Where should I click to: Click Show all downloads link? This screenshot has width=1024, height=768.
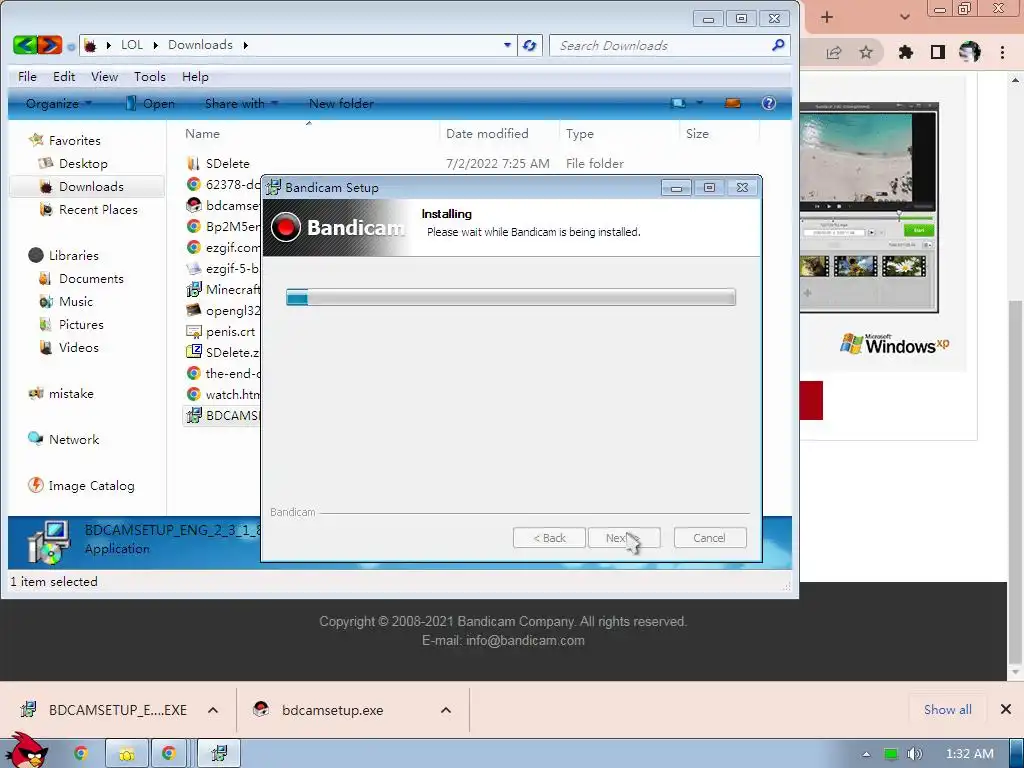click(x=948, y=710)
